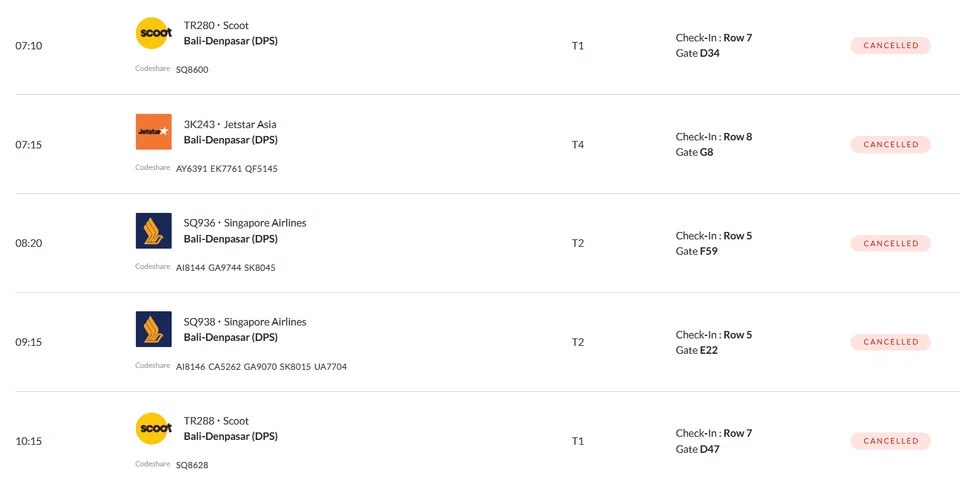This screenshot has height=480, width=960.
Task: Click the Cancelled badge on the 09:15 flight
Action: click(x=890, y=342)
